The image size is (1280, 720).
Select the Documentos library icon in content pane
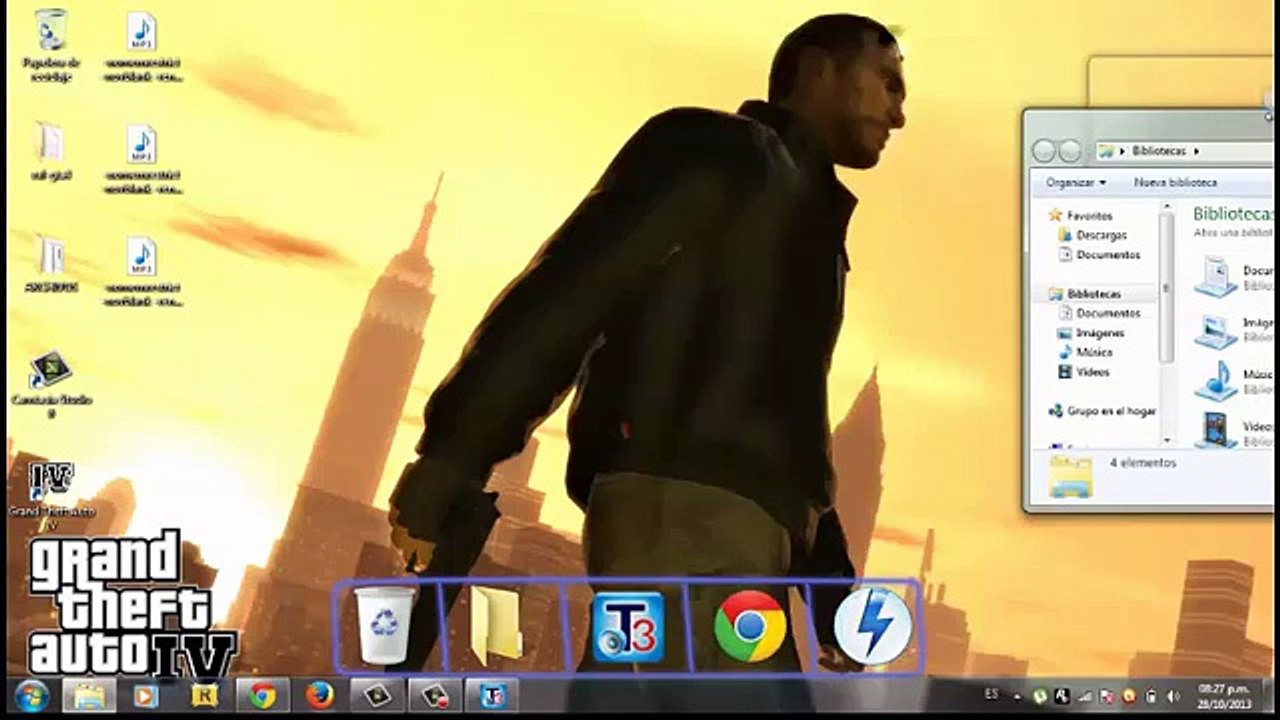pyautogui.click(x=1216, y=276)
